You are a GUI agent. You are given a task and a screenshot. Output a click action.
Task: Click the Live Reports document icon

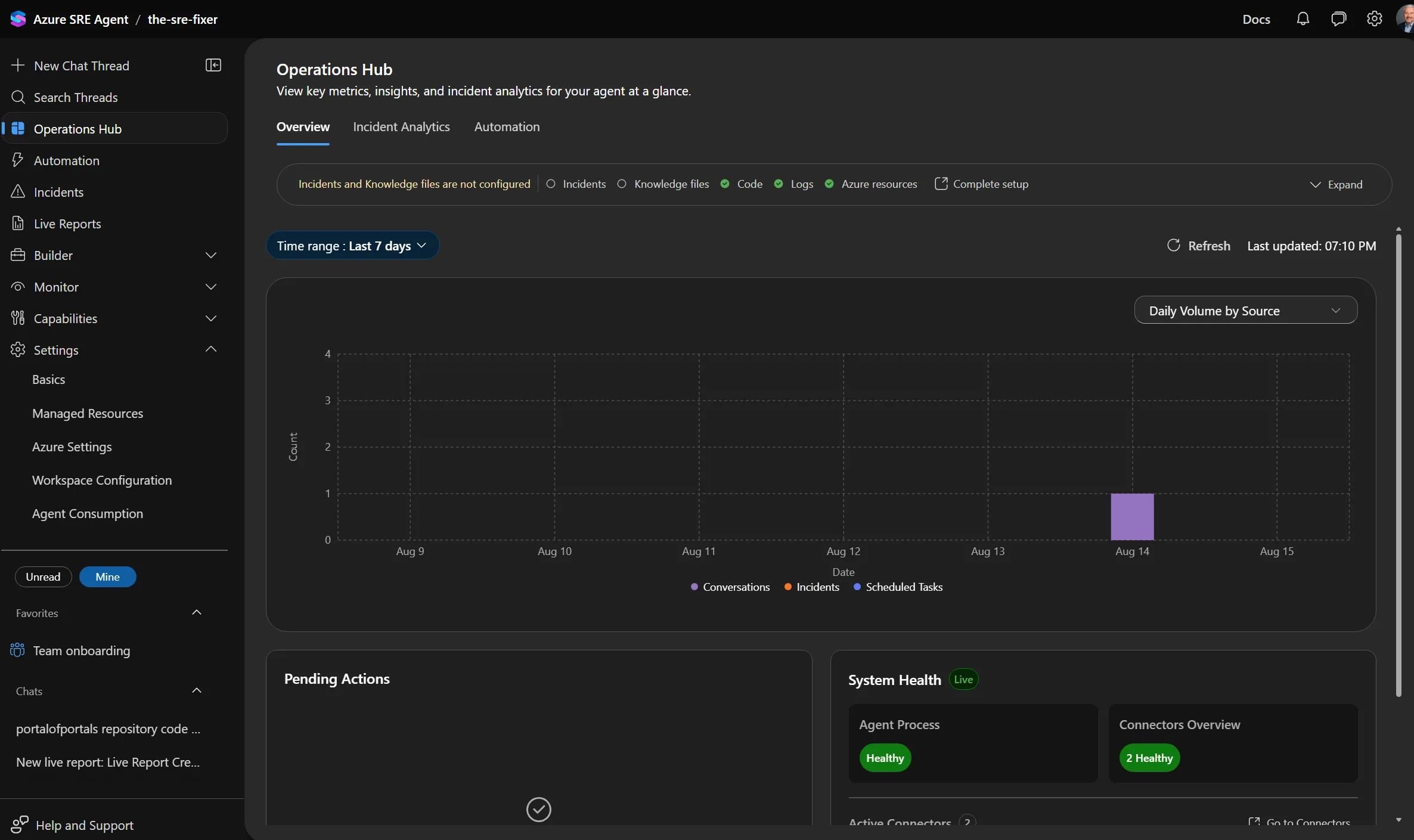tap(18, 223)
